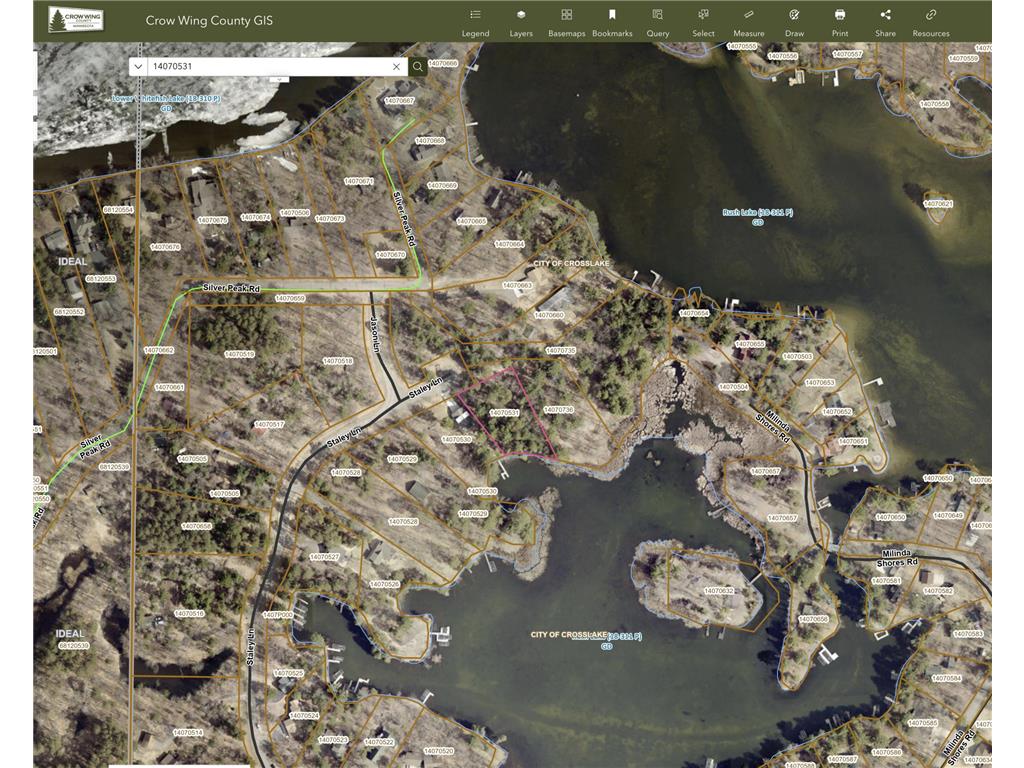
Task: Activate the Measure tool
Action: pyautogui.click(x=748, y=22)
